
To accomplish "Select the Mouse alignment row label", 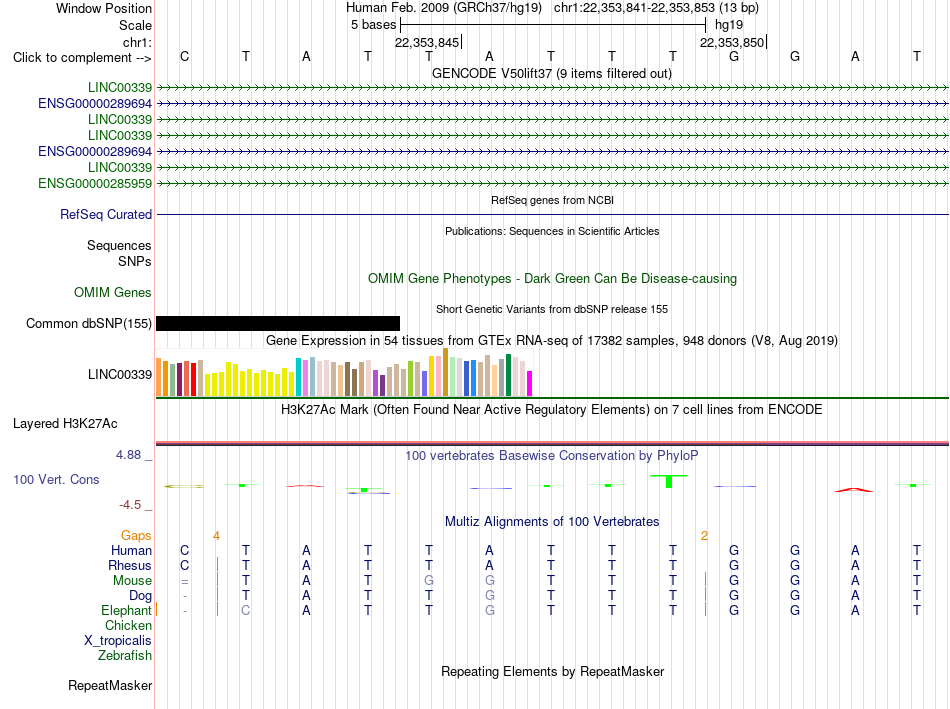I will 132,581.
